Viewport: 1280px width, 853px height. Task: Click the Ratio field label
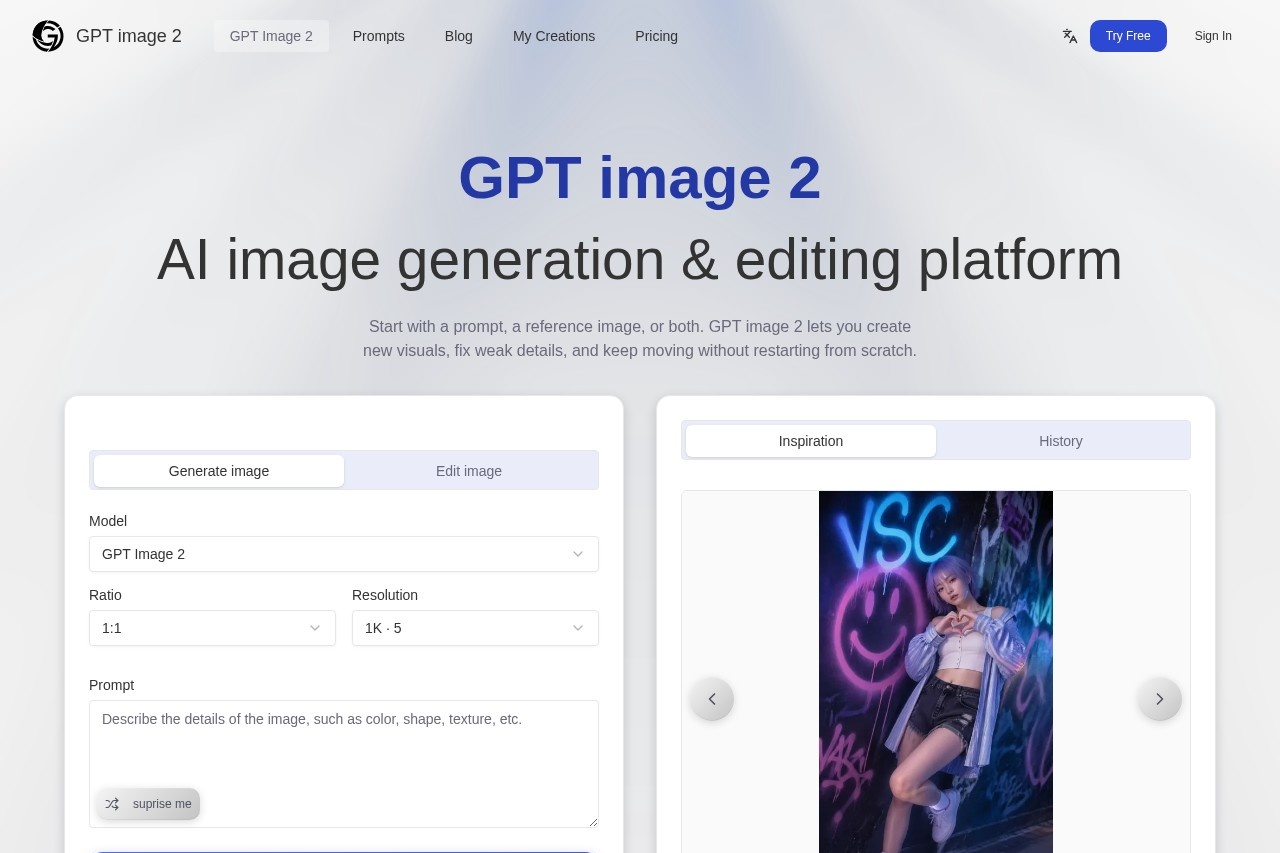point(105,595)
